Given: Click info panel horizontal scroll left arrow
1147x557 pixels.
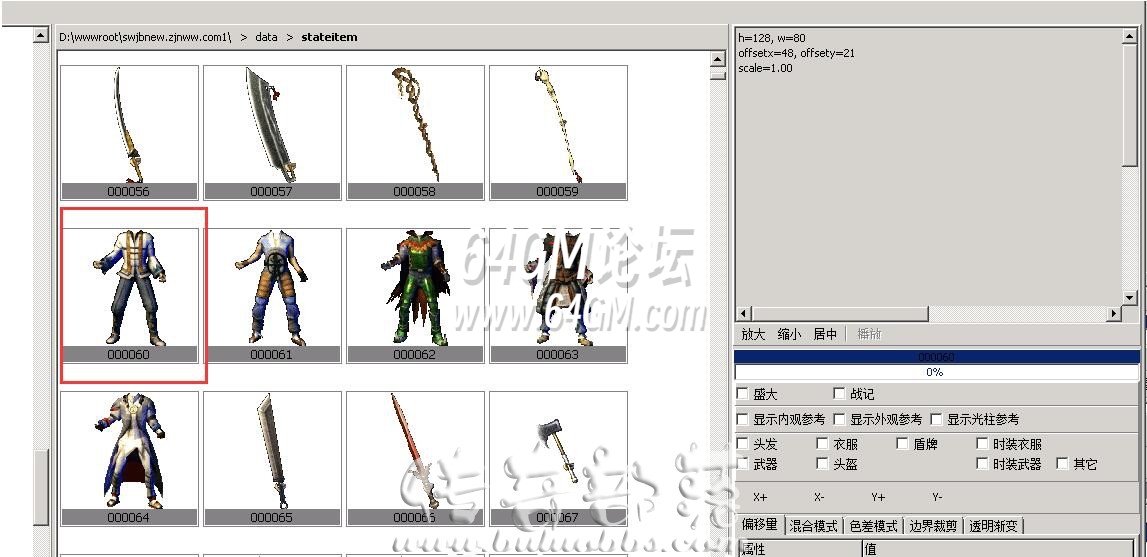Looking at the screenshot, I should click(x=743, y=314).
